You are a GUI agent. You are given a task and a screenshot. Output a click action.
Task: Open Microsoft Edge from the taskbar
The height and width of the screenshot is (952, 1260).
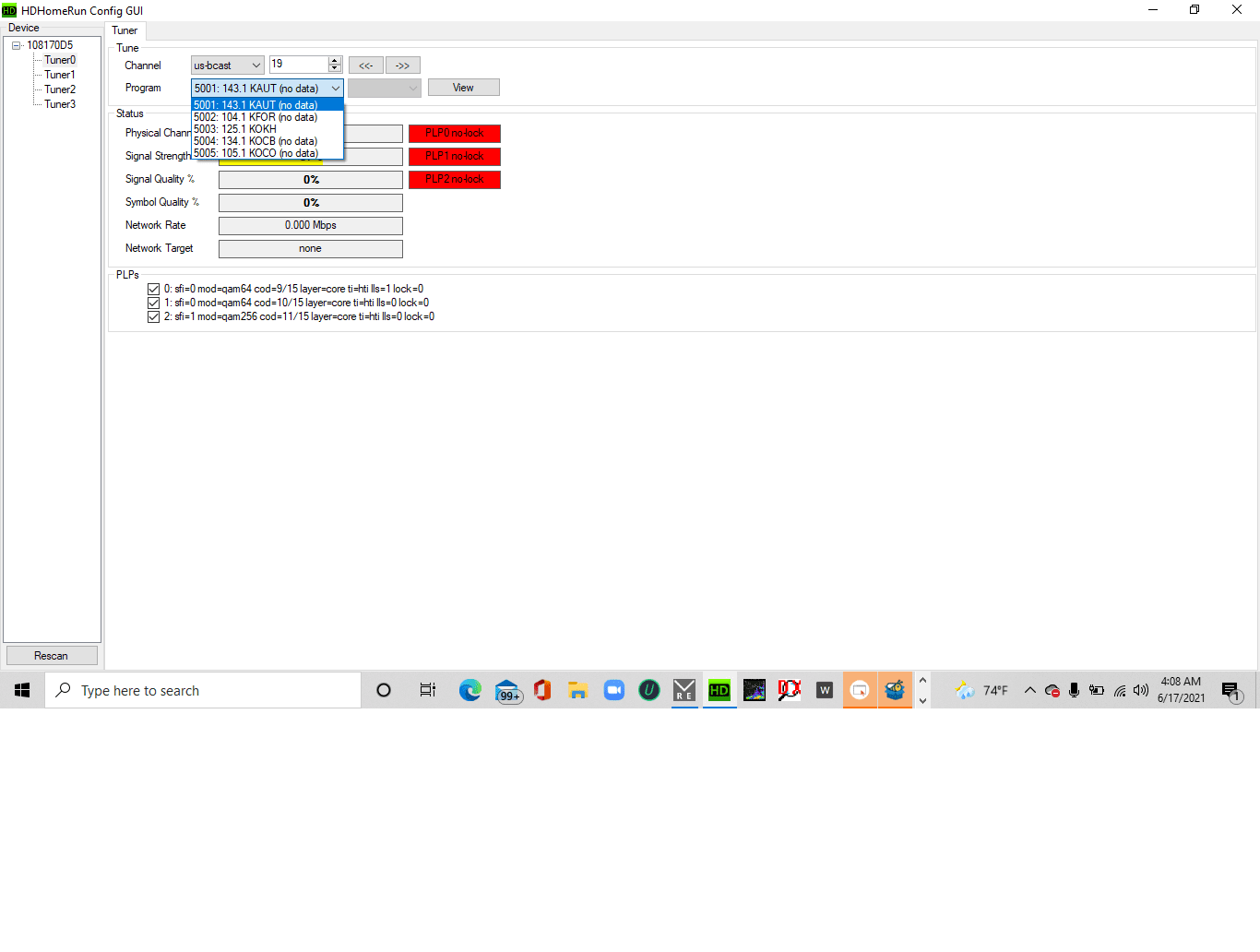[470, 690]
